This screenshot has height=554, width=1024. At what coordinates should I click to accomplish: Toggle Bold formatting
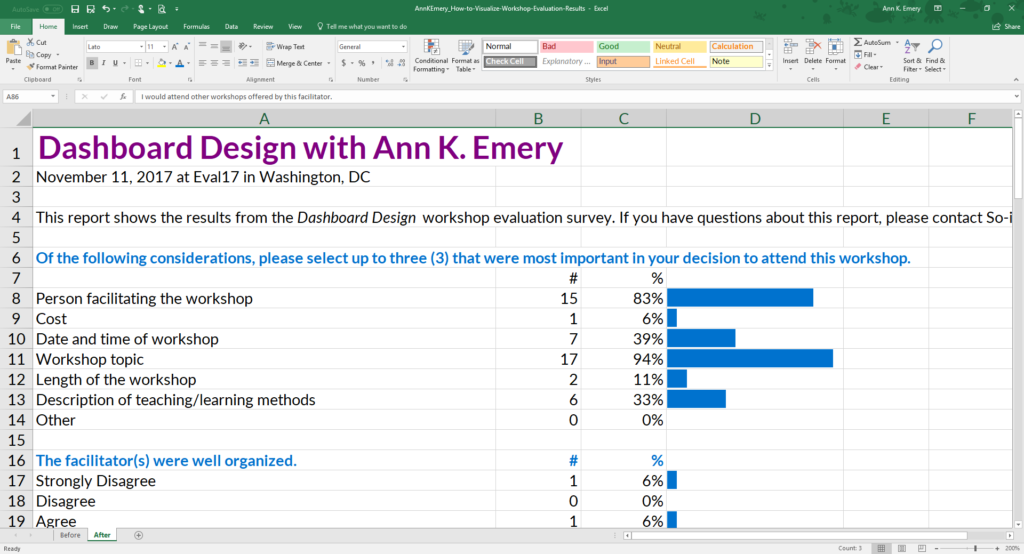(92, 63)
